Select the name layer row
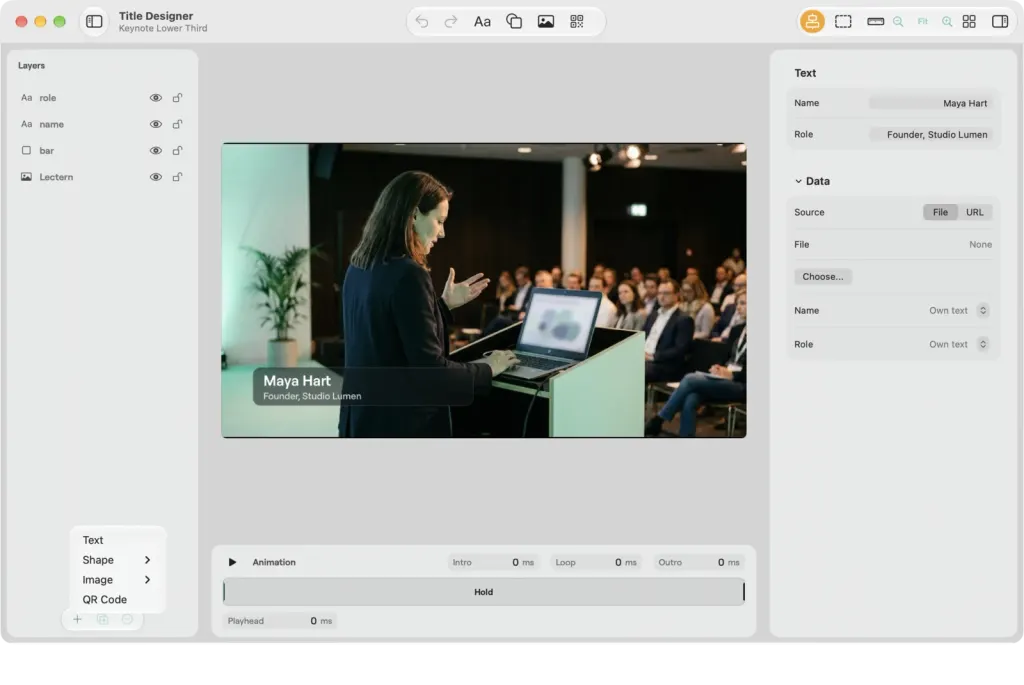Image resolution: width=1024 pixels, height=685 pixels. (x=102, y=124)
